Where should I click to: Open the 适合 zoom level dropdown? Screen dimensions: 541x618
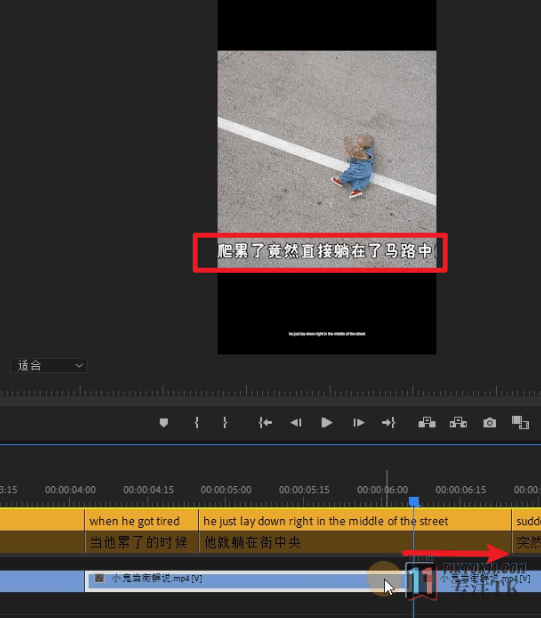[48, 365]
